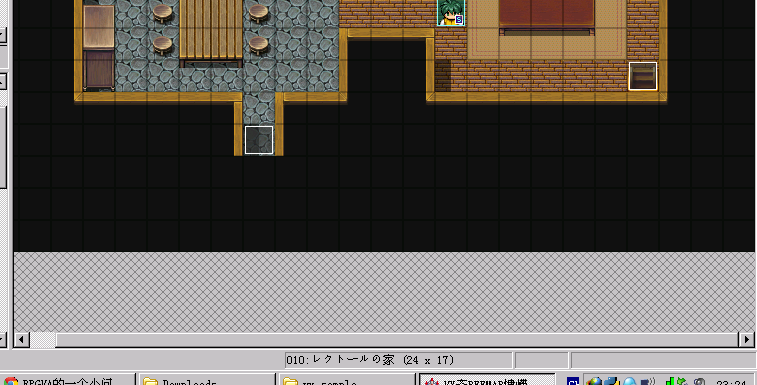The width and height of the screenshot is (757, 385).
Task: Click the stool below-left of the wooden table
Action: point(163,45)
